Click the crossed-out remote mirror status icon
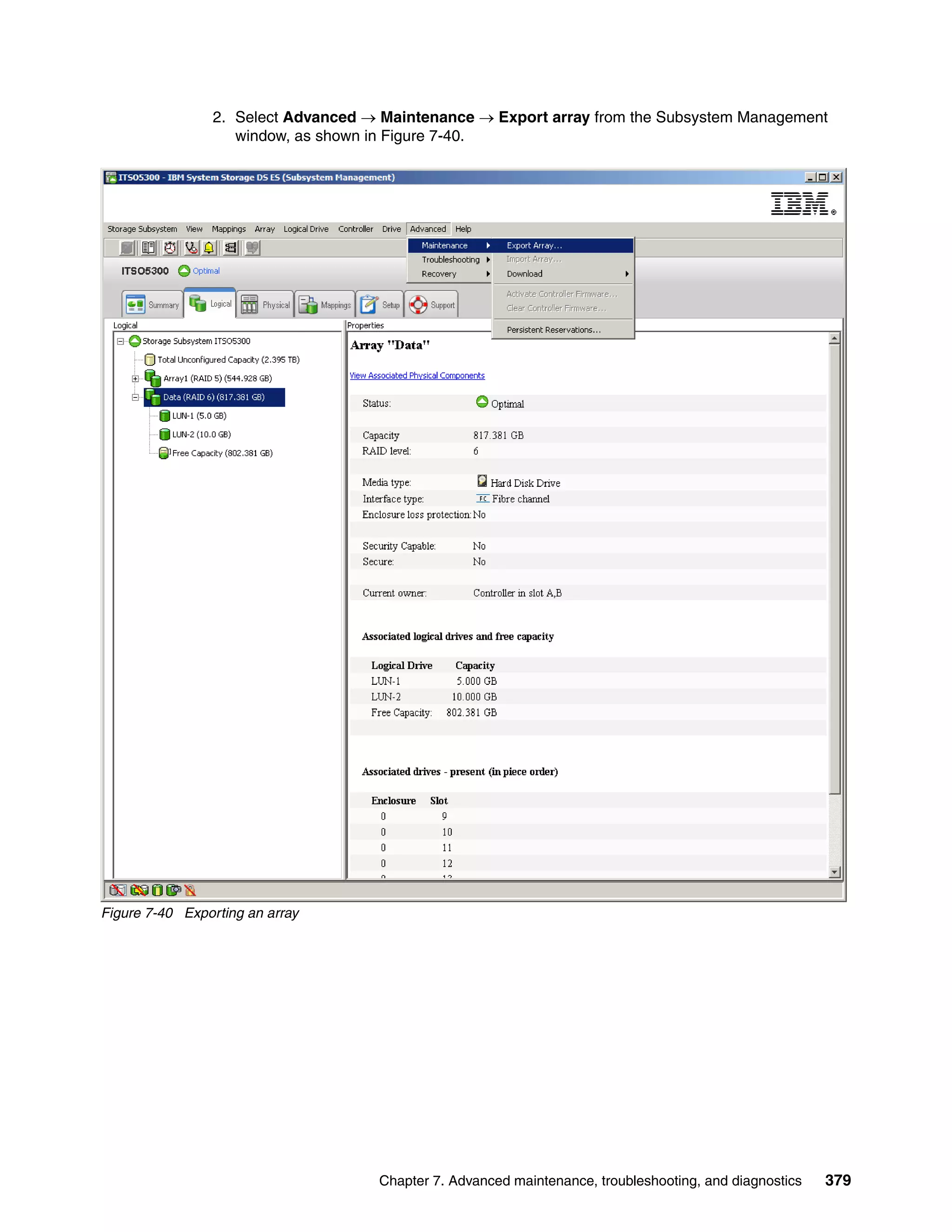The width and height of the screenshot is (952, 1232). tap(139, 890)
